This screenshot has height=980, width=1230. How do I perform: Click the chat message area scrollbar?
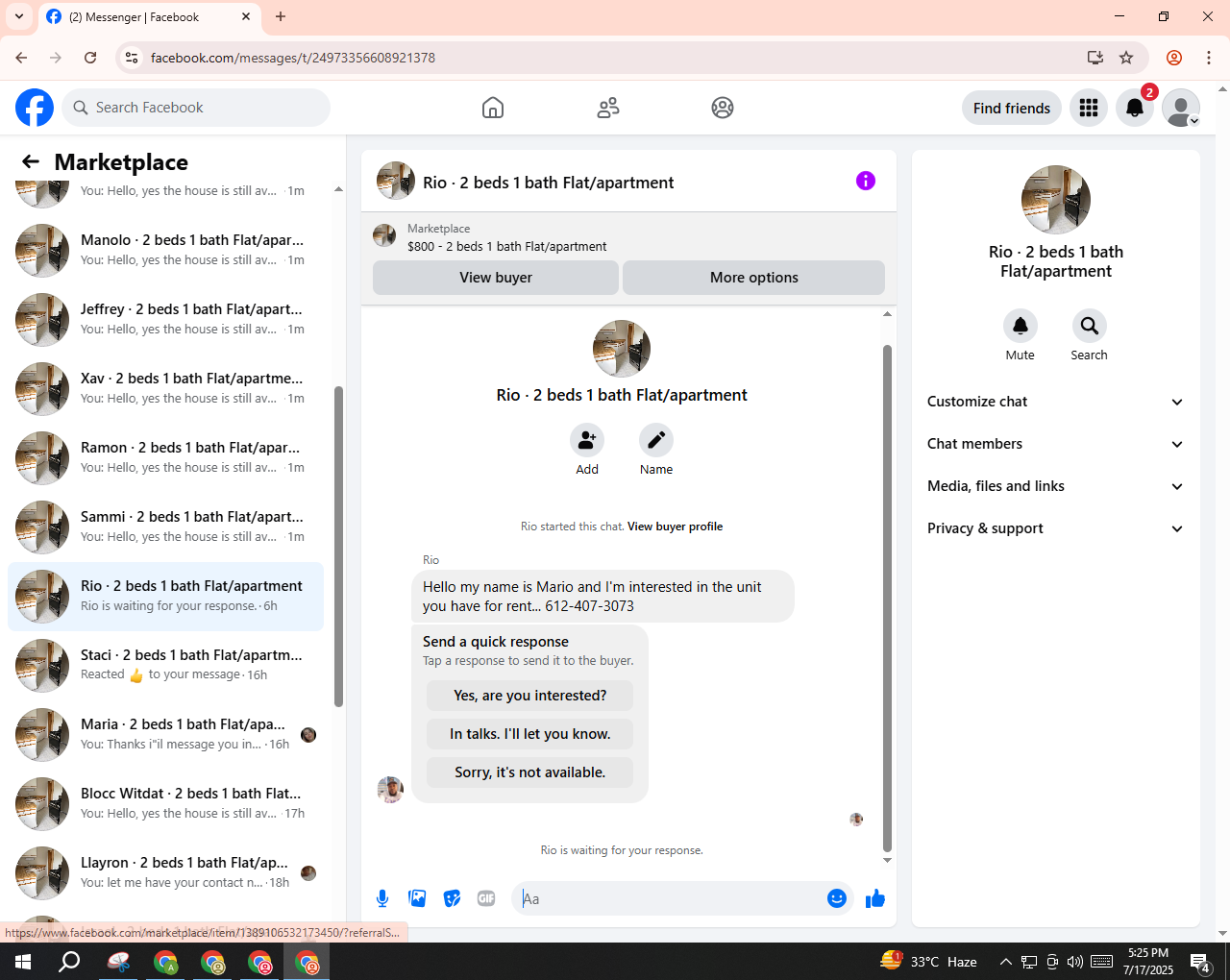[x=887, y=597]
